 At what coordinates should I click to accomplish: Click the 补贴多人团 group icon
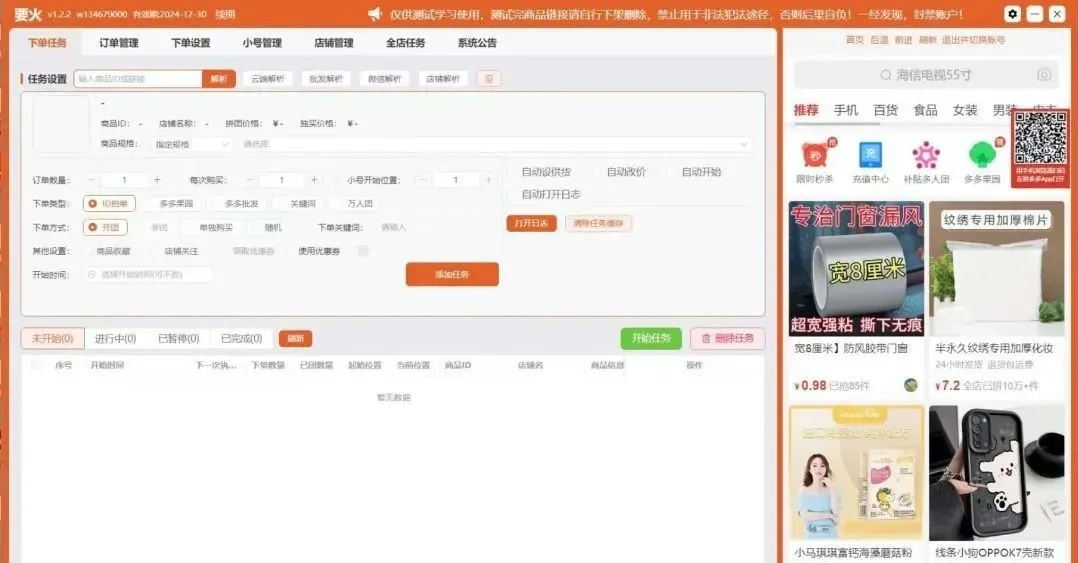tap(925, 156)
